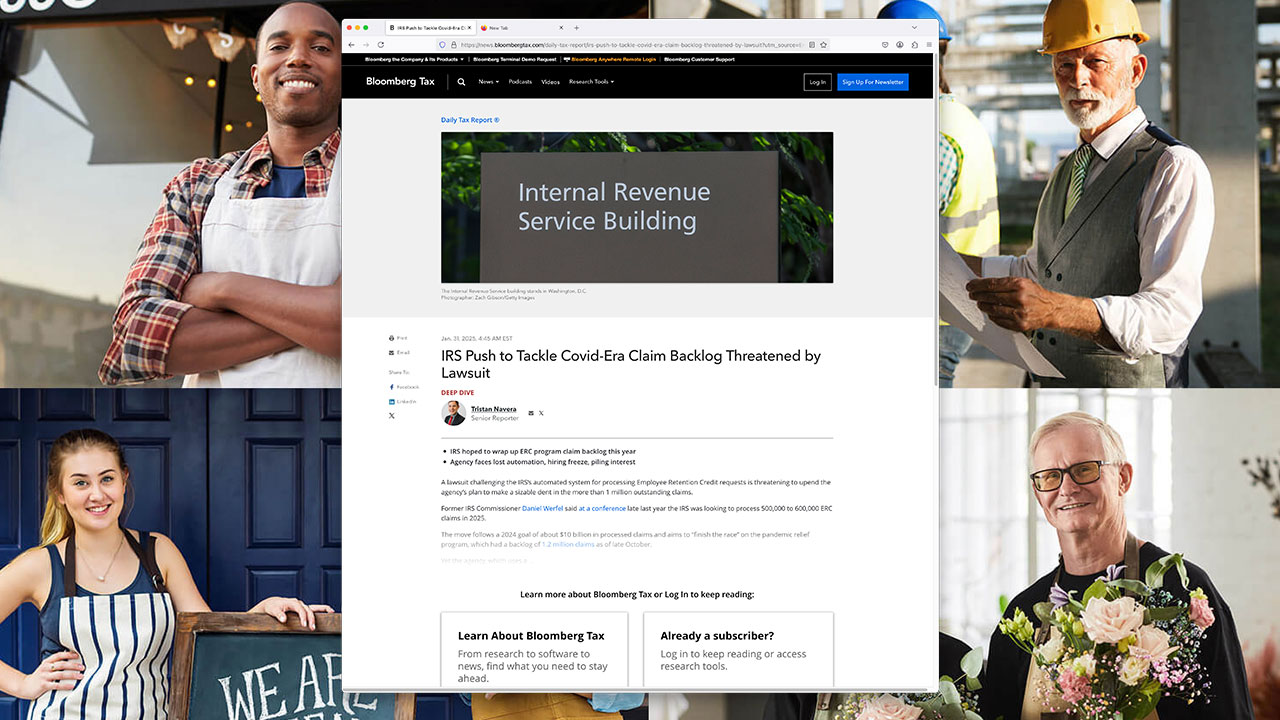Toggle reader view icon in address bar
Screen dimensions: 1280x720
pyautogui.click(x=812, y=45)
